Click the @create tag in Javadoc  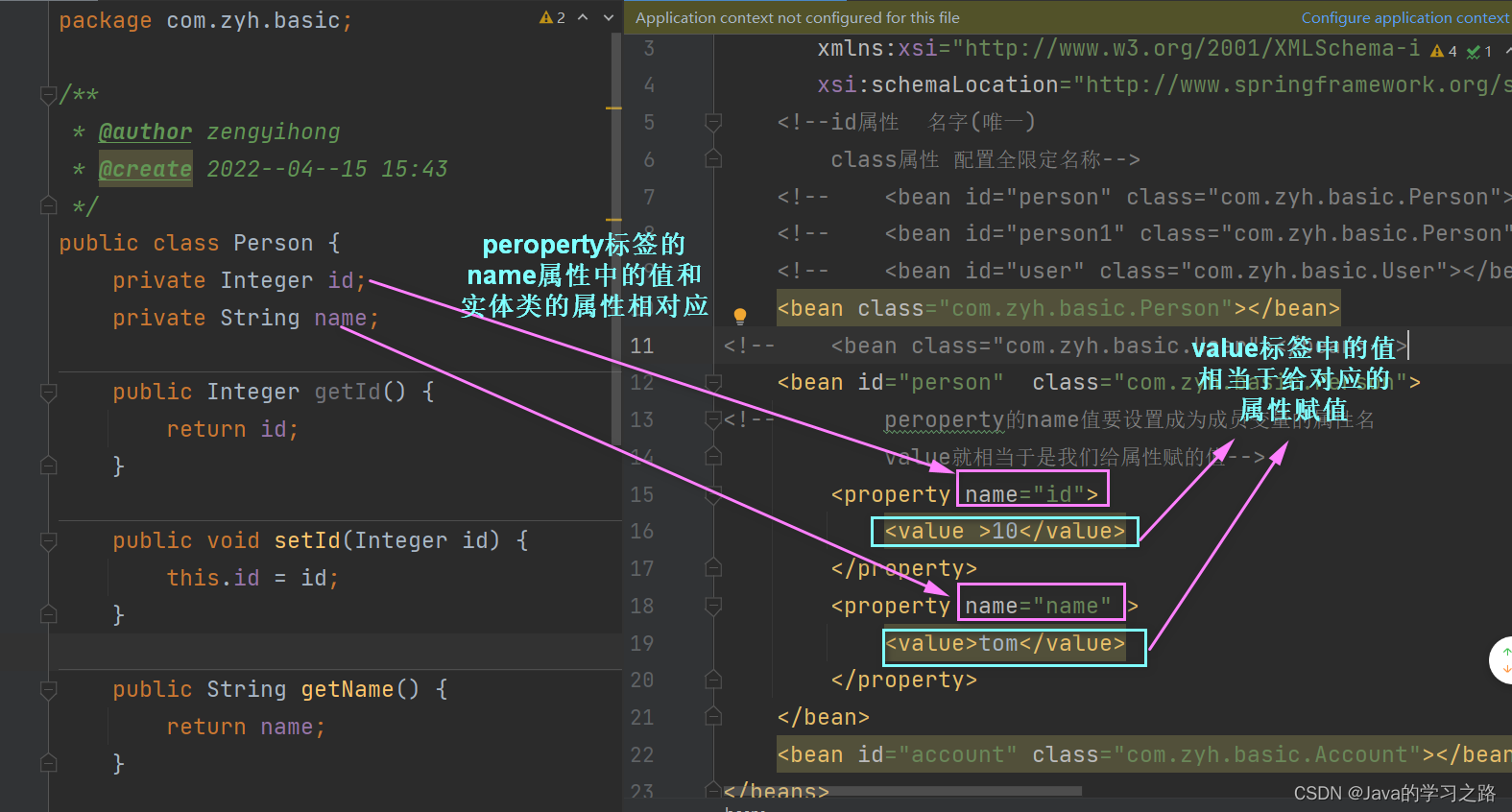pos(145,169)
